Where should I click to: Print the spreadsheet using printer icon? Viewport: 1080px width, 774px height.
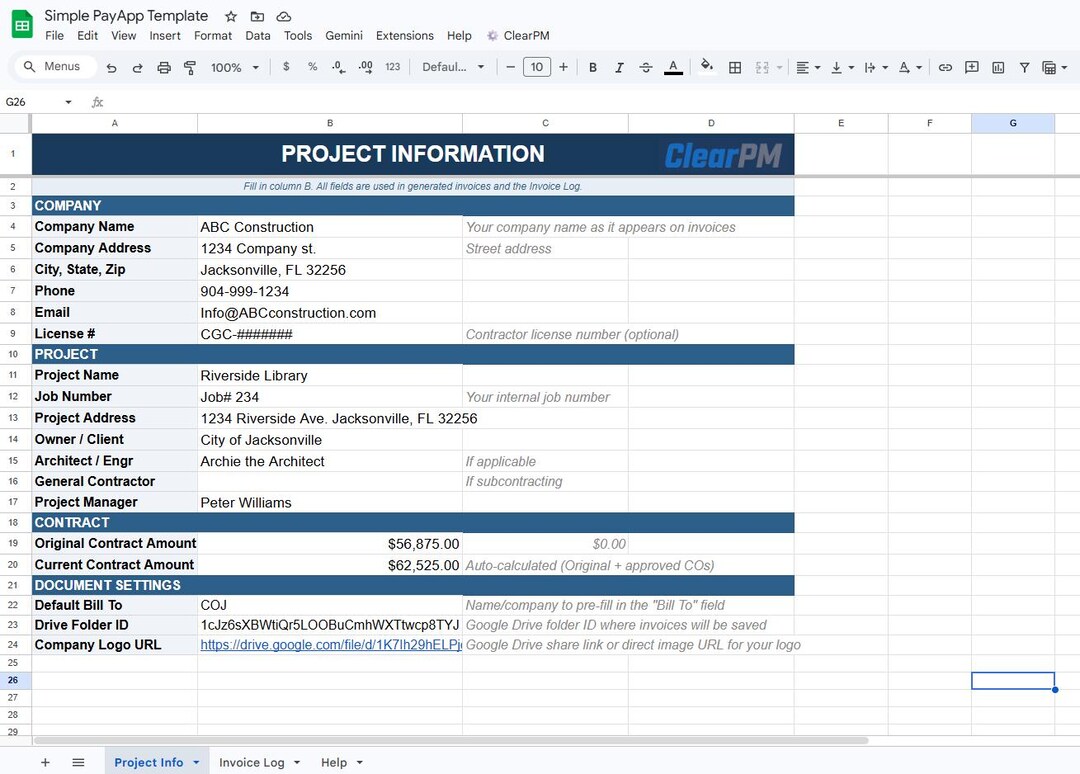click(164, 67)
